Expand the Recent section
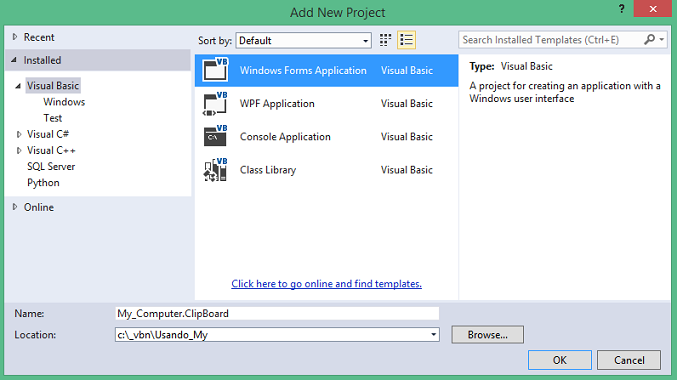 15,37
